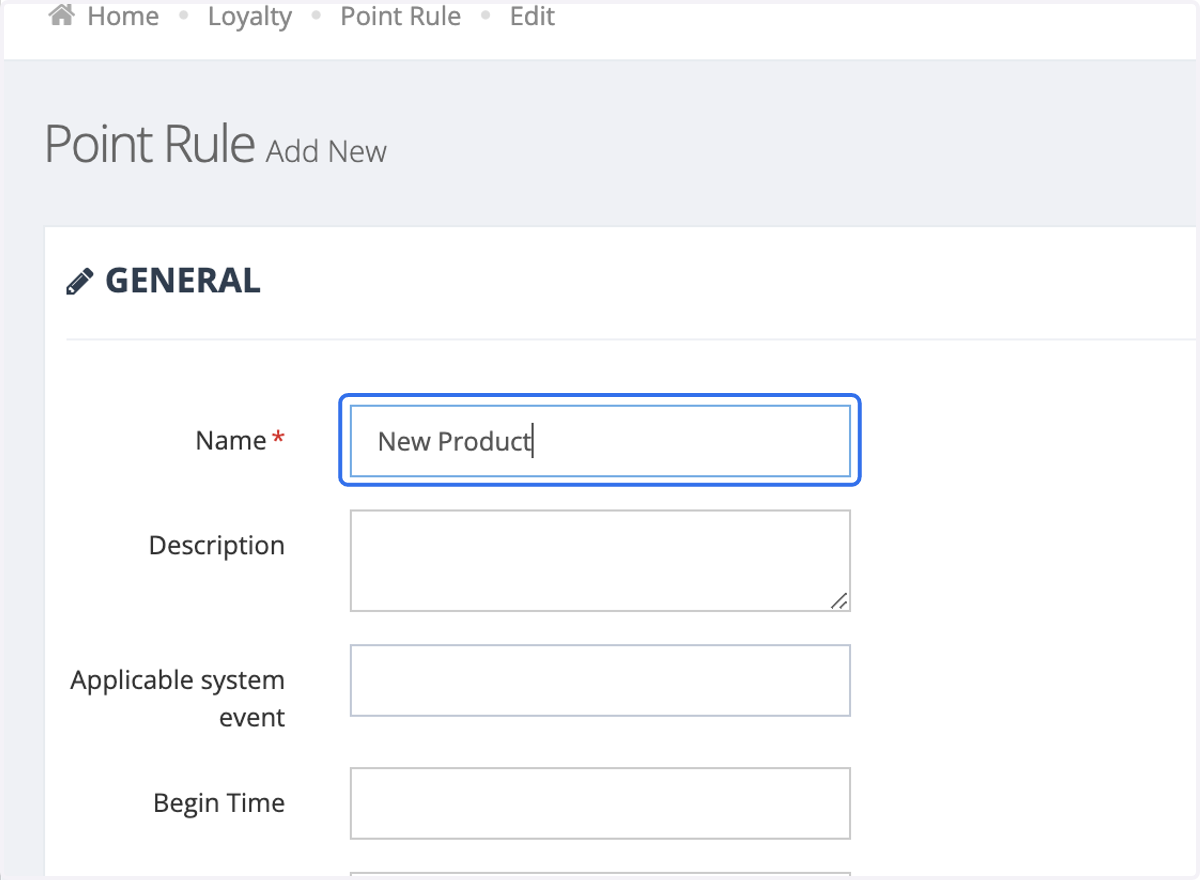Open the Point Rule breadcrumb link

[401, 17]
